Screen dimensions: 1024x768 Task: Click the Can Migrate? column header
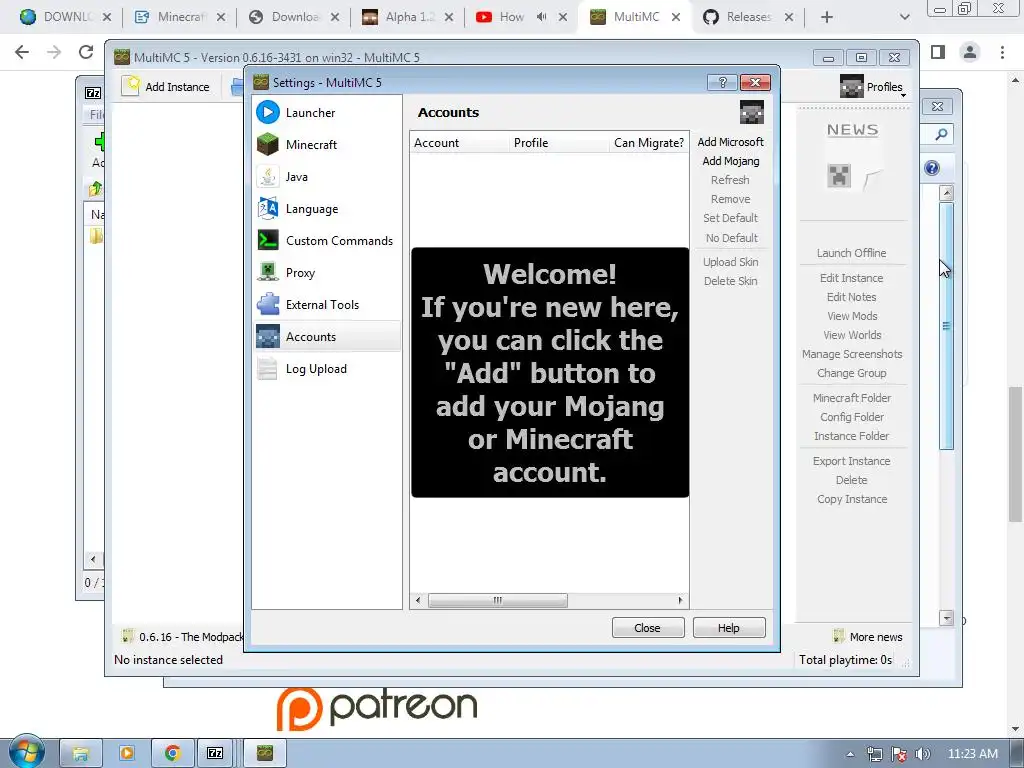coord(648,142)
